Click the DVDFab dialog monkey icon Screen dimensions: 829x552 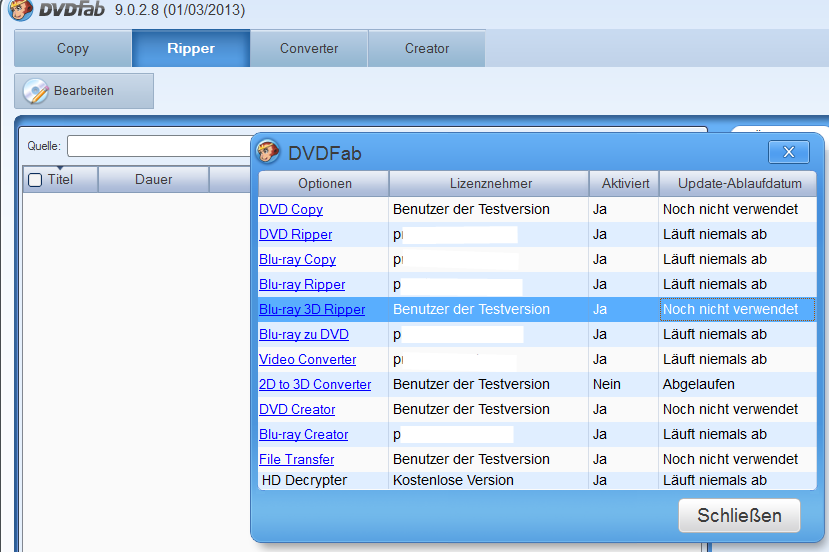tap(268, 152)
